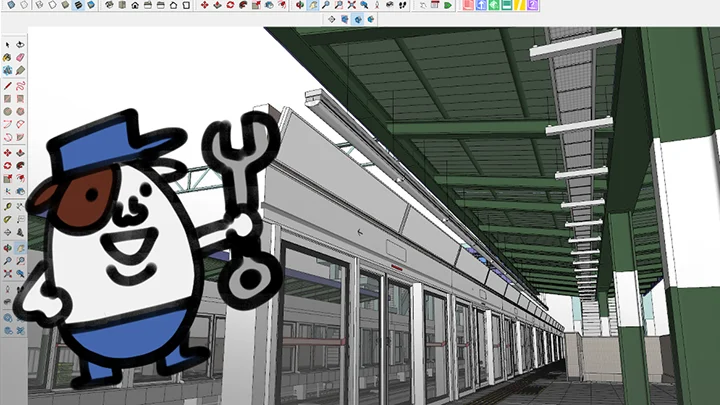Image resolution: width=720 pixels, height=405 pixels.
Task: Choose the Rotate tool in left palette
Action: tap(7, 166)
